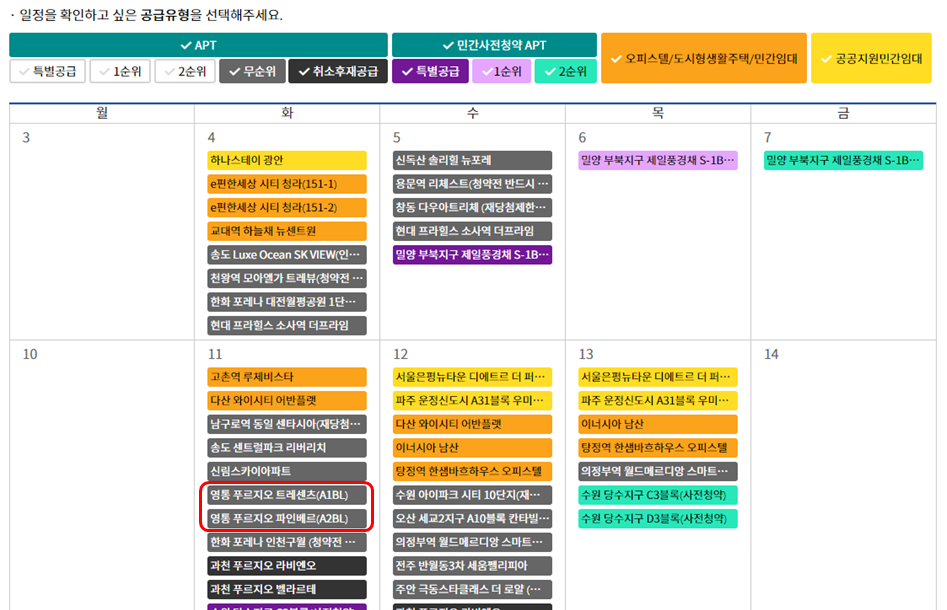Screen dimensions: 947x610
Task: Open the teal 밀양 부북지구 제일풍경채 entry
Action: tap(843, 160)
